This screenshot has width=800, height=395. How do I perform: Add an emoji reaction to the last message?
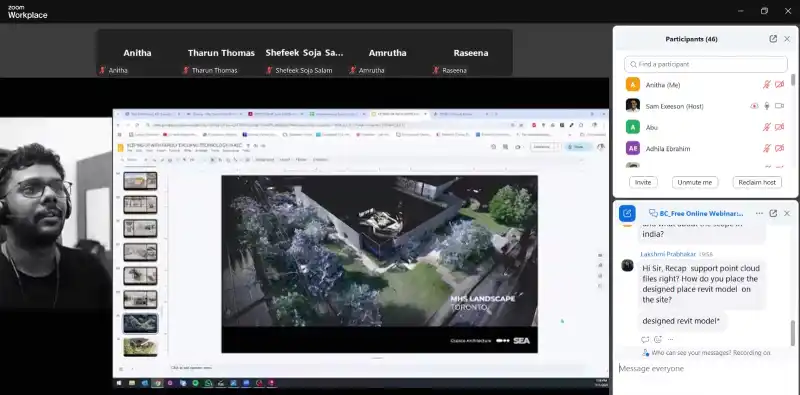tap(658, 339)
